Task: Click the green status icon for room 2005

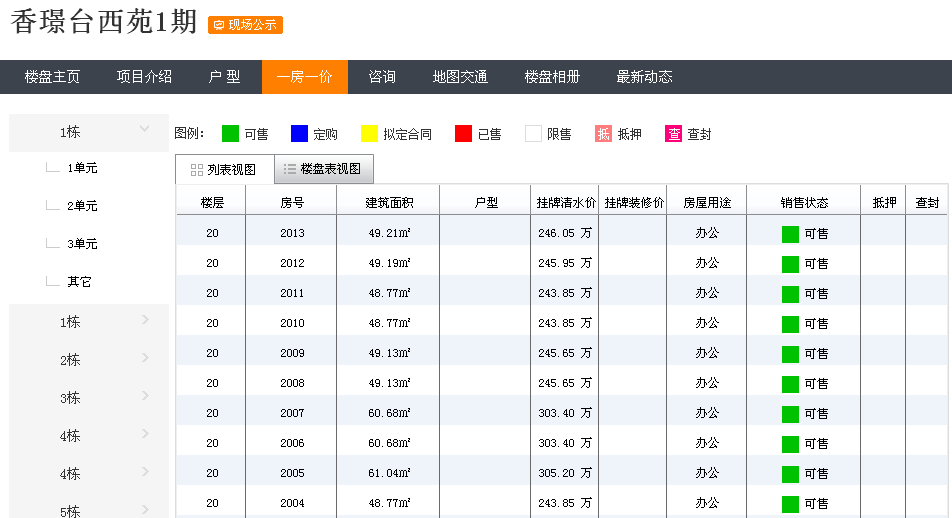Action: pos(790,474)
